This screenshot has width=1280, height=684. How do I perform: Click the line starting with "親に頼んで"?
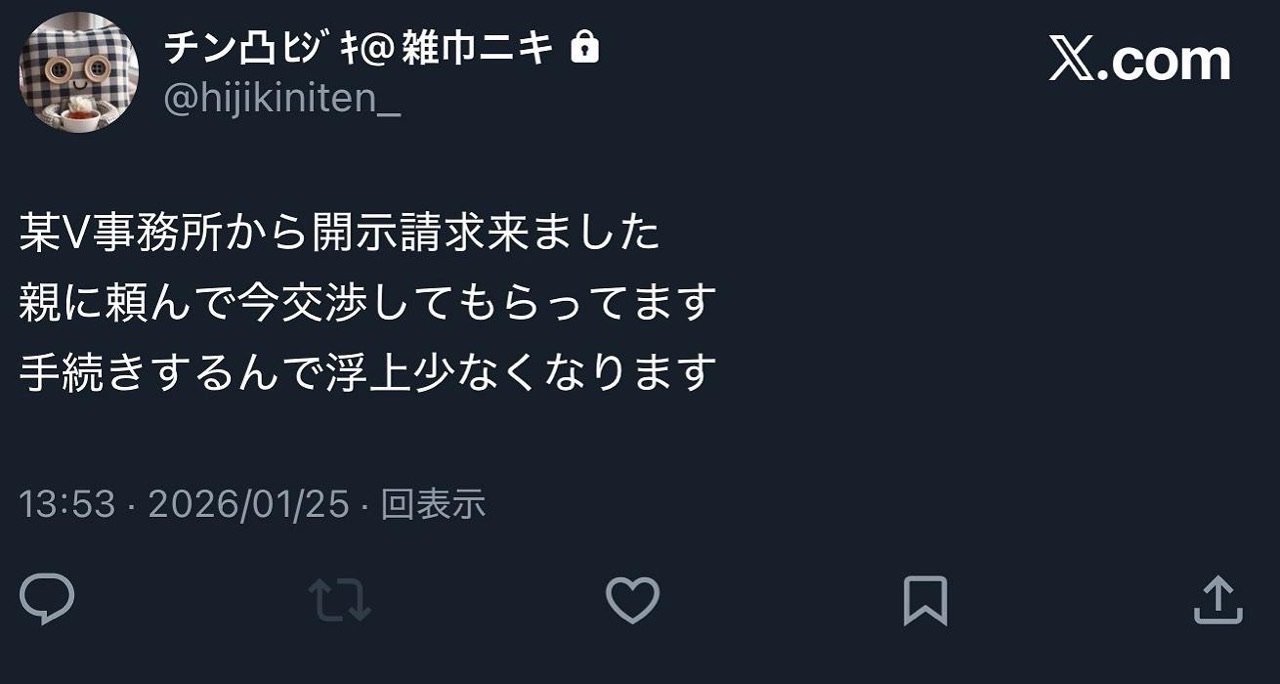tap(369, 303)
